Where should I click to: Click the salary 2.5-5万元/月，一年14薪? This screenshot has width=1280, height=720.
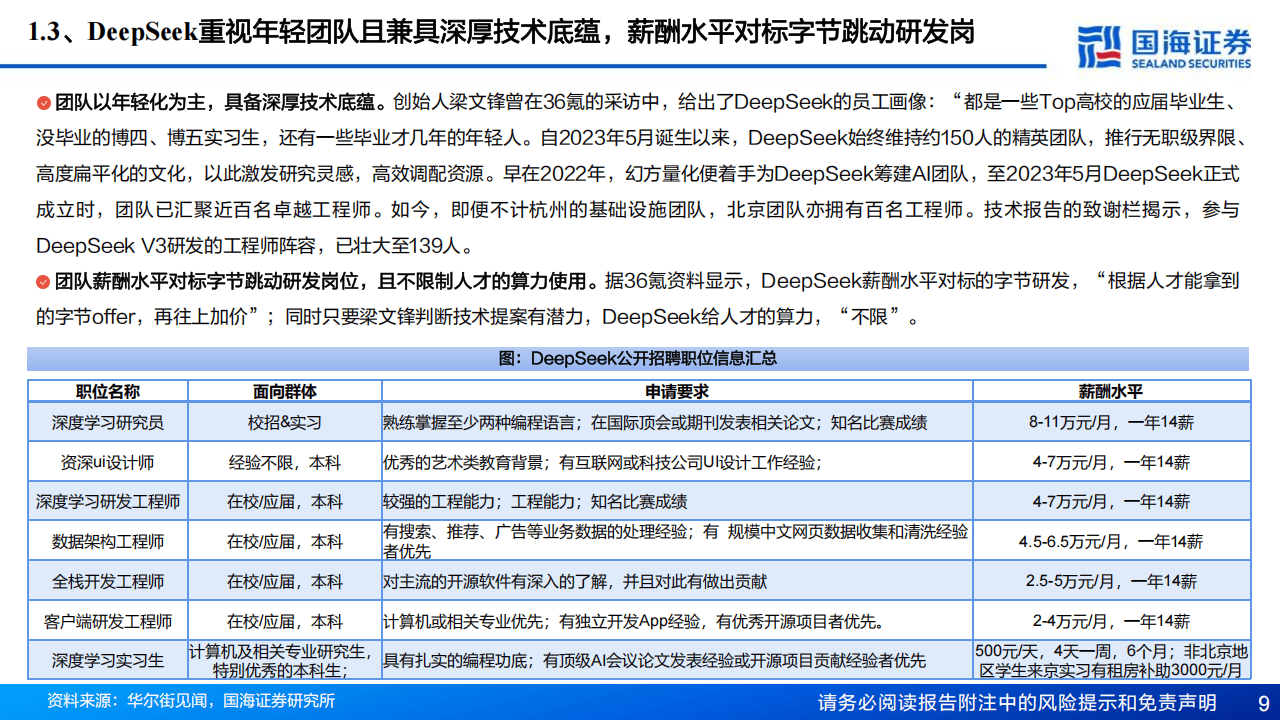(x=1110, y=581)
